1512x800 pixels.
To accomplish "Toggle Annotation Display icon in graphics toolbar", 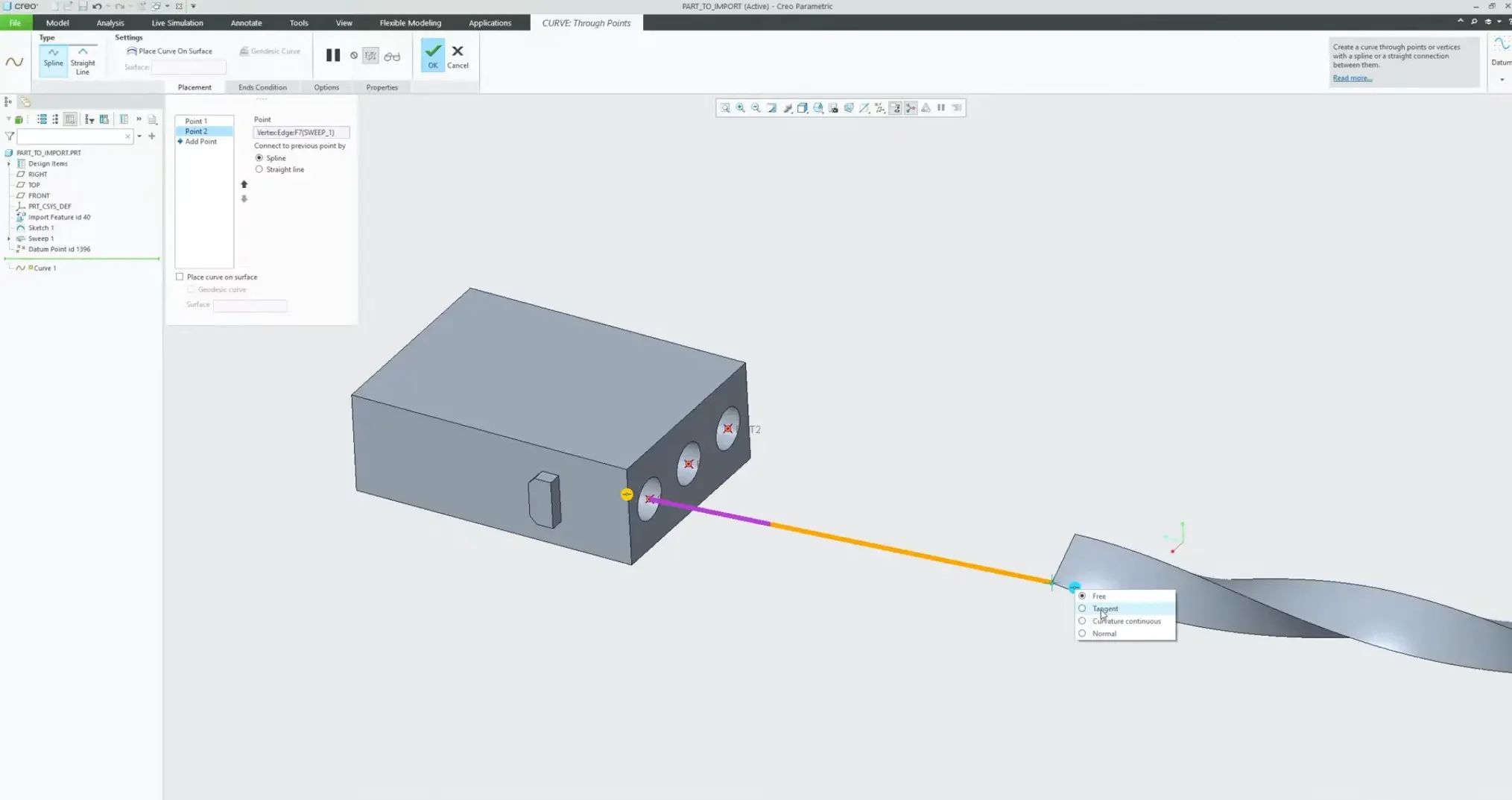I will [896, 108].
